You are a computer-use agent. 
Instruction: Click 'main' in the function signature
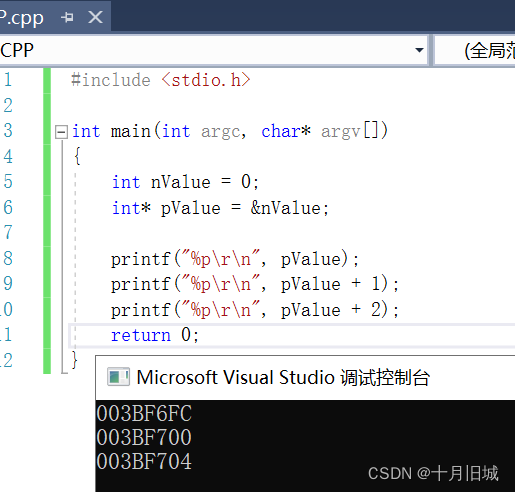tap(130, 131)
